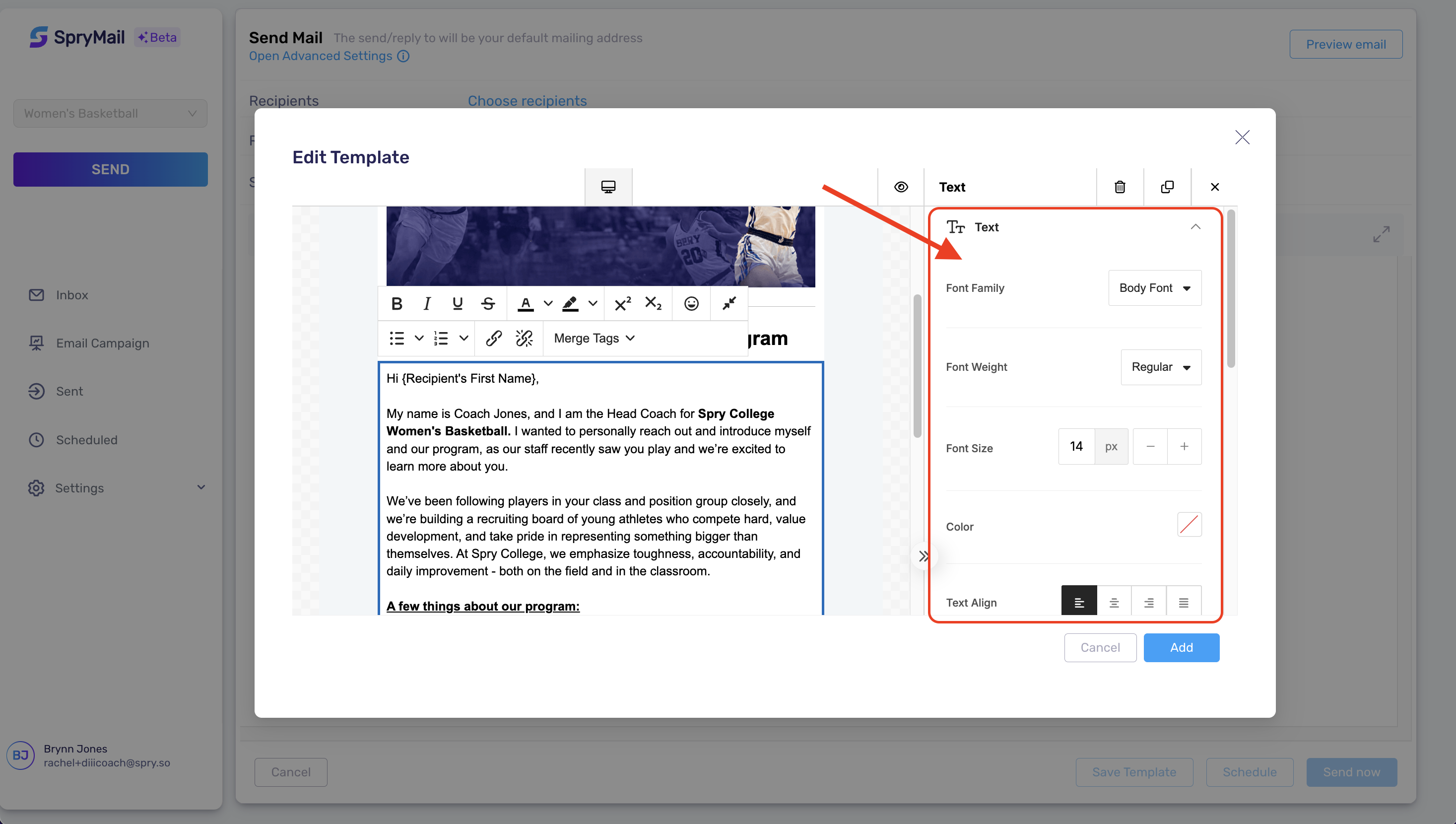Collapse the Text section chevron
This screenshot has height=824, width=1456.
pyautogui.click(x=1196, y=227)
